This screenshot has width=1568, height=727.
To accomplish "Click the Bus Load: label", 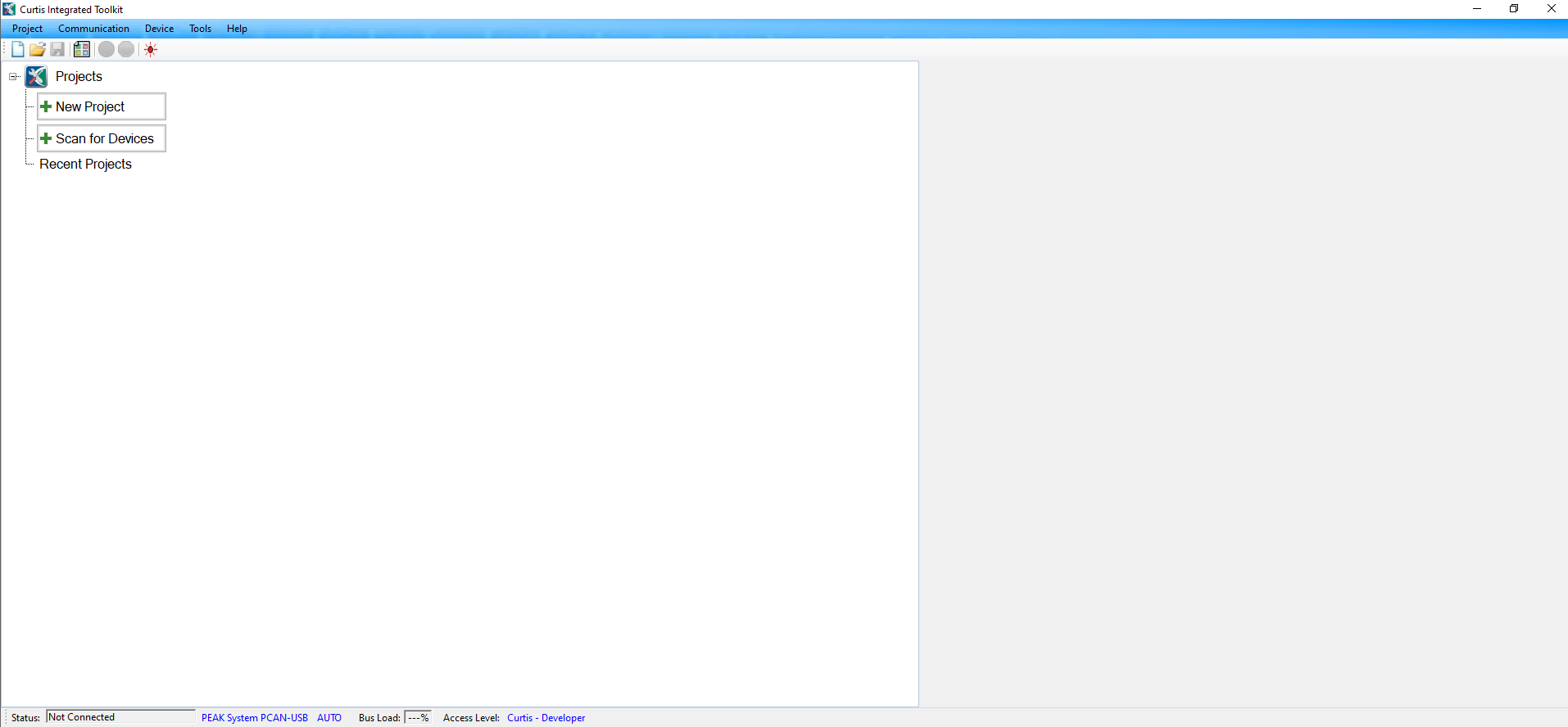I will (x=379, y=718).
